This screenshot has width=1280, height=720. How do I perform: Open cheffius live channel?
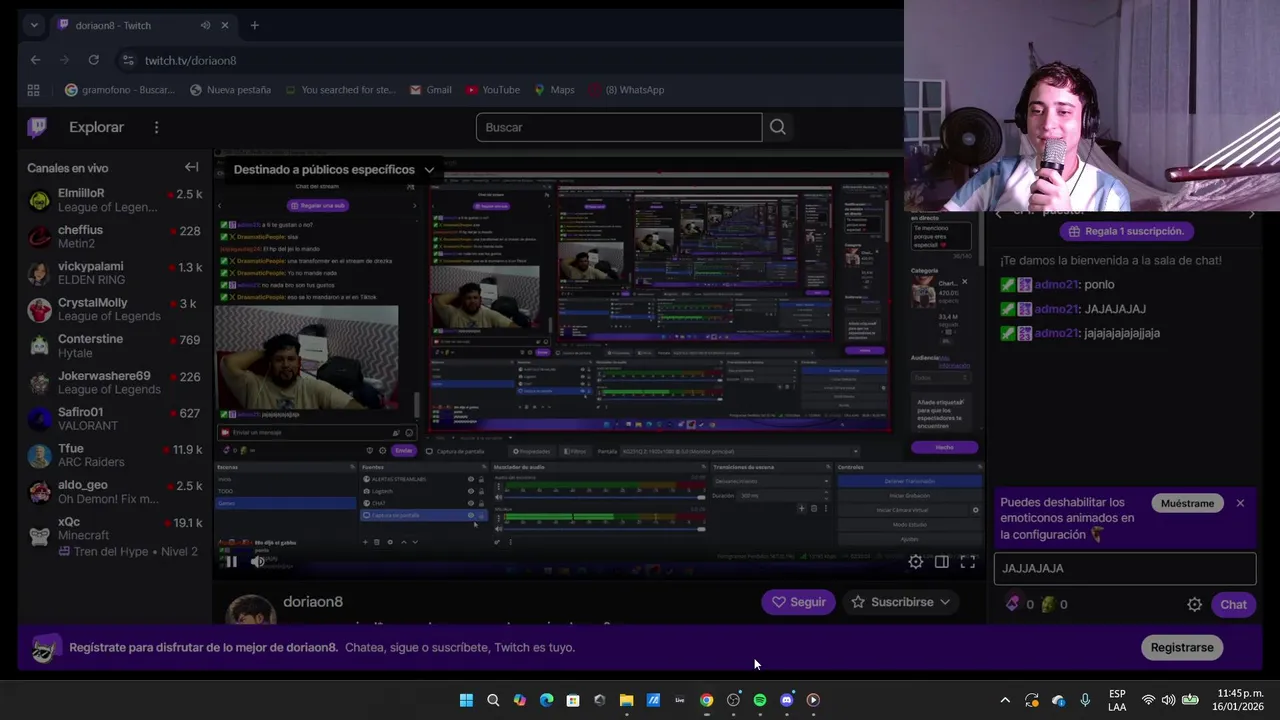tap(115, 237)
